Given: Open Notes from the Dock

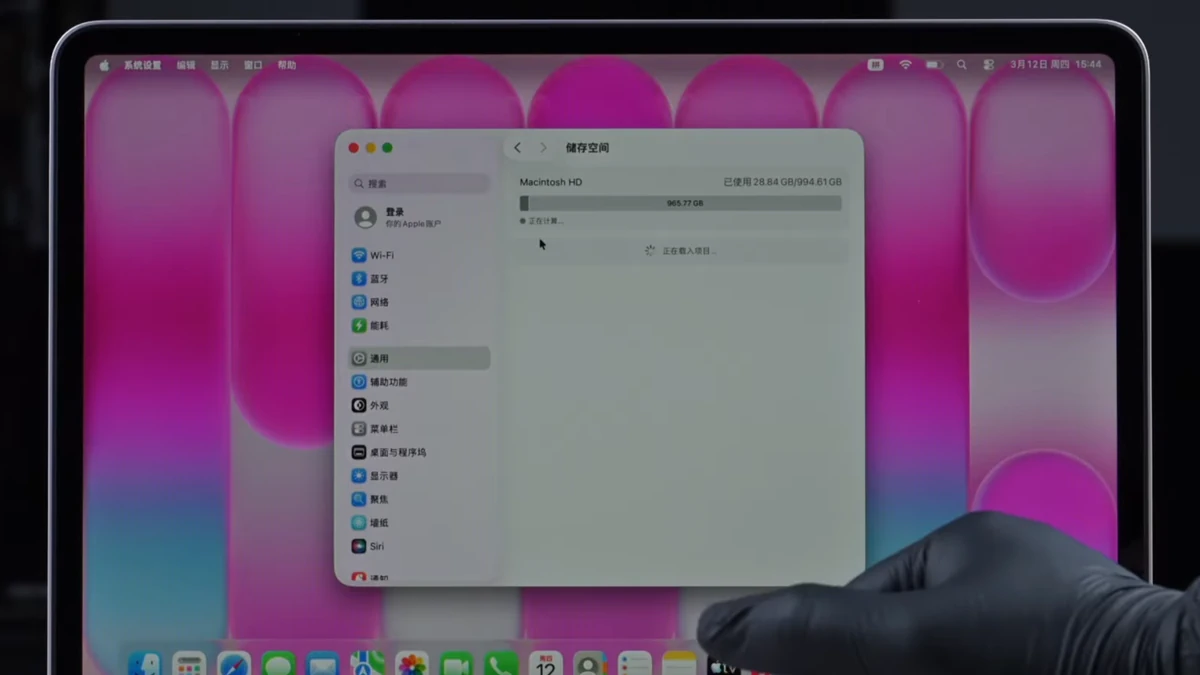Looking at the screenshot, I should [679, 664].
